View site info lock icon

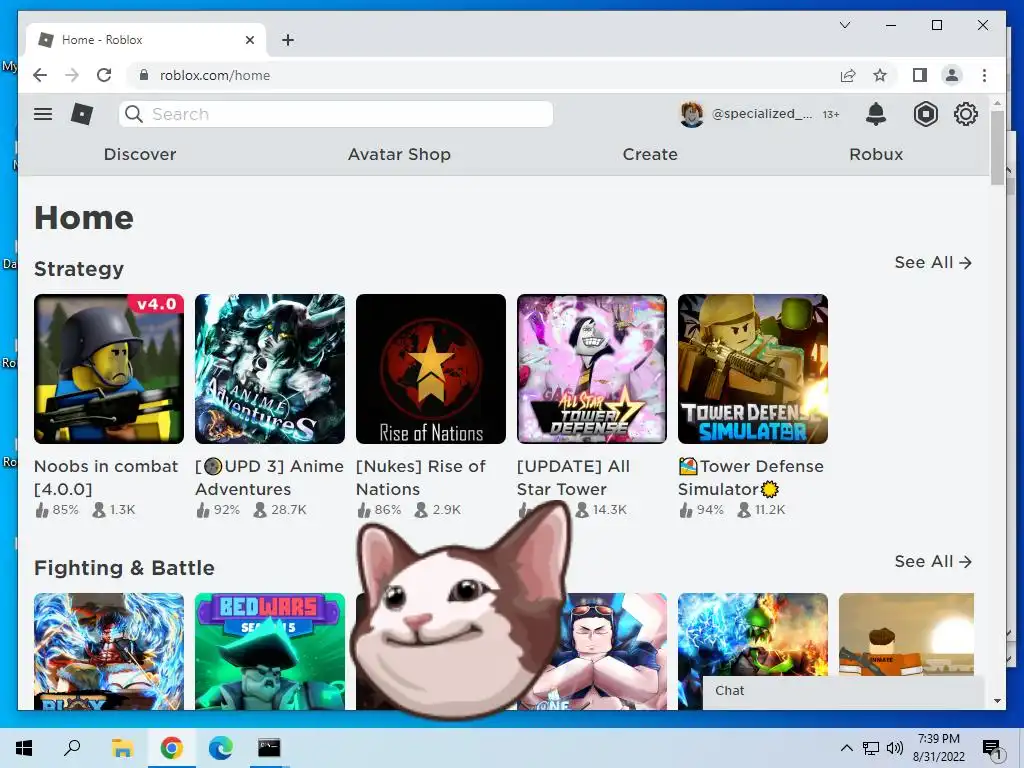click(144, 75)
